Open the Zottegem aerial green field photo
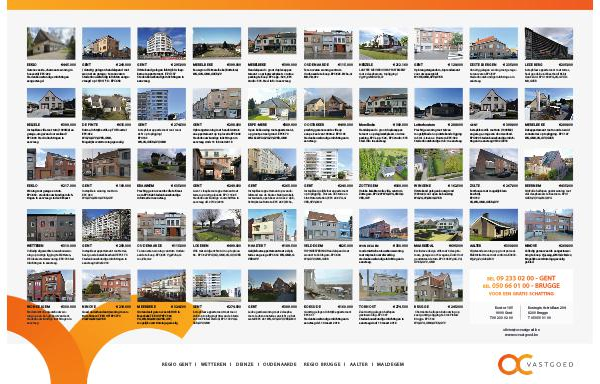The image size is (600, 384). click(x=383, y=164)
